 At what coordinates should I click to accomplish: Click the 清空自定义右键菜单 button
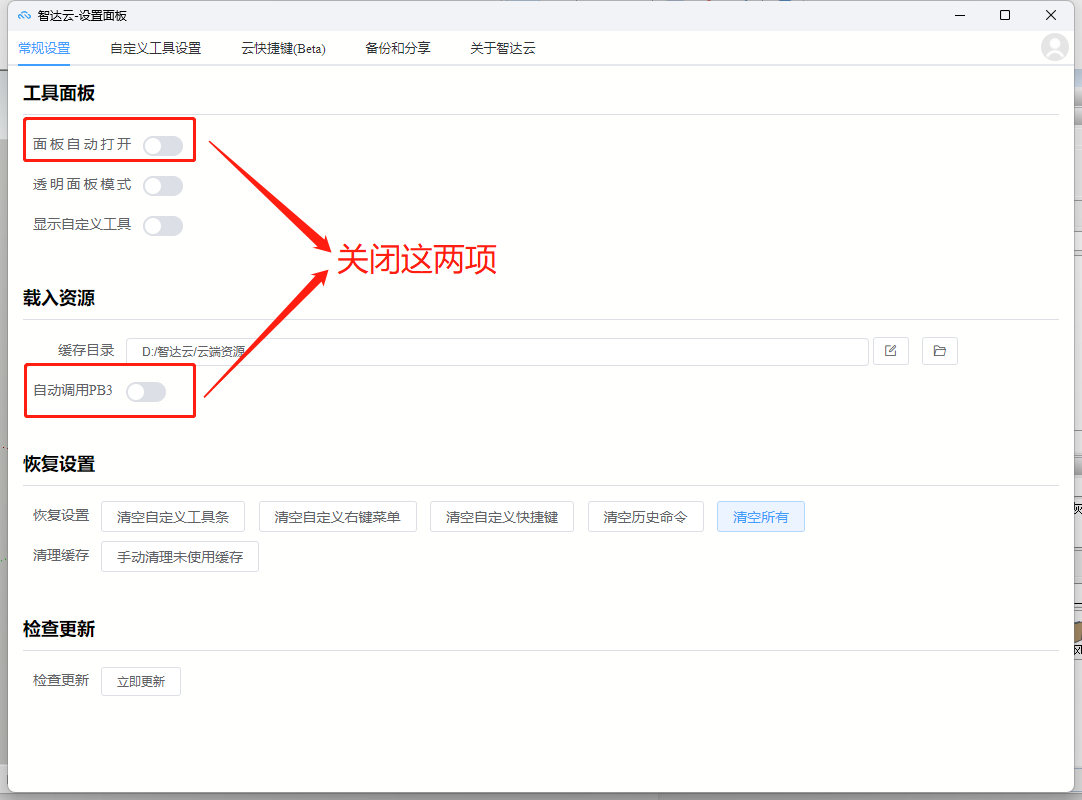pyautogui.click(x=337, y=516)
